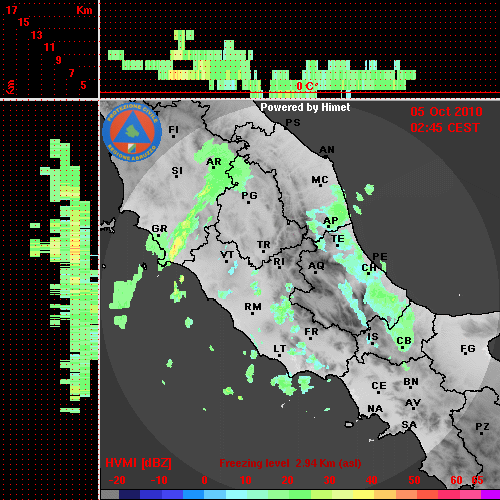This screenshot has width=500, height=500.
Task: Click the AR city label
Action: (x=214, y=162)
